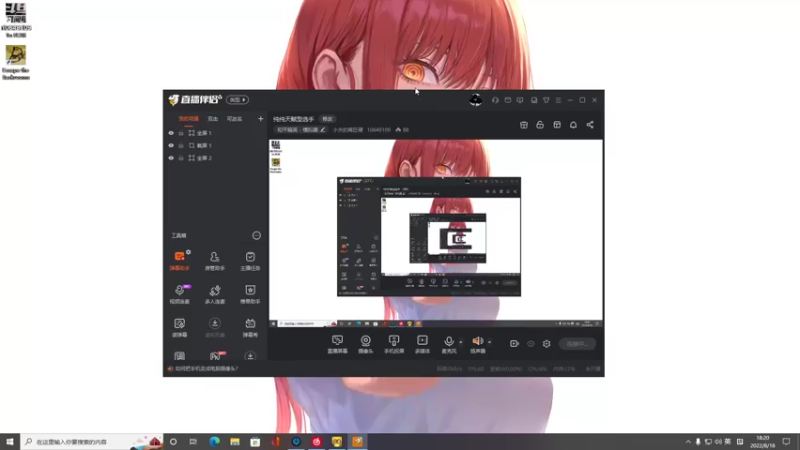Open the customer service headset icon

[x=495, y=100]
